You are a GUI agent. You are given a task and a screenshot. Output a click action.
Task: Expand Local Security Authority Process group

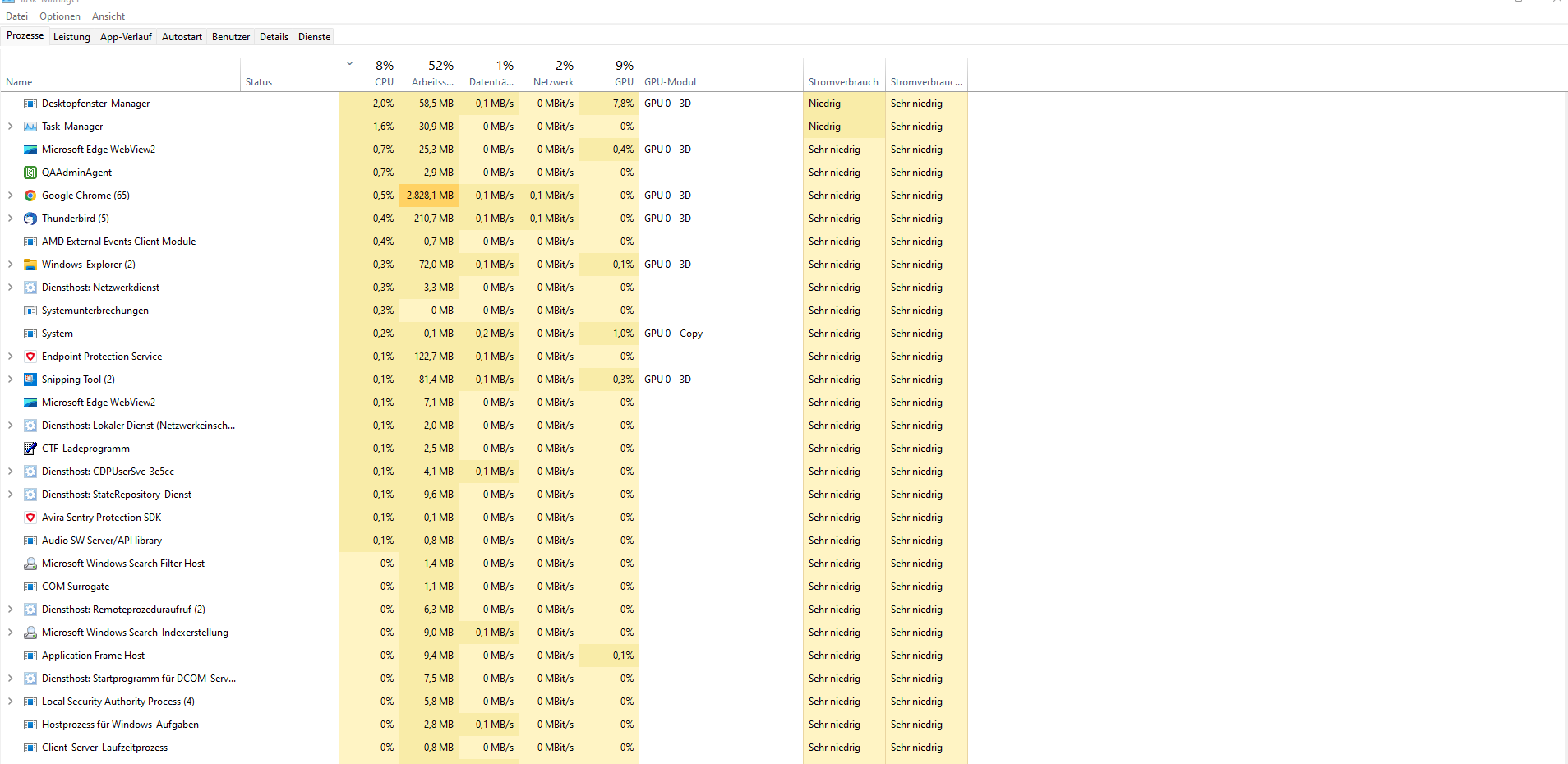[x=10, y=702]
